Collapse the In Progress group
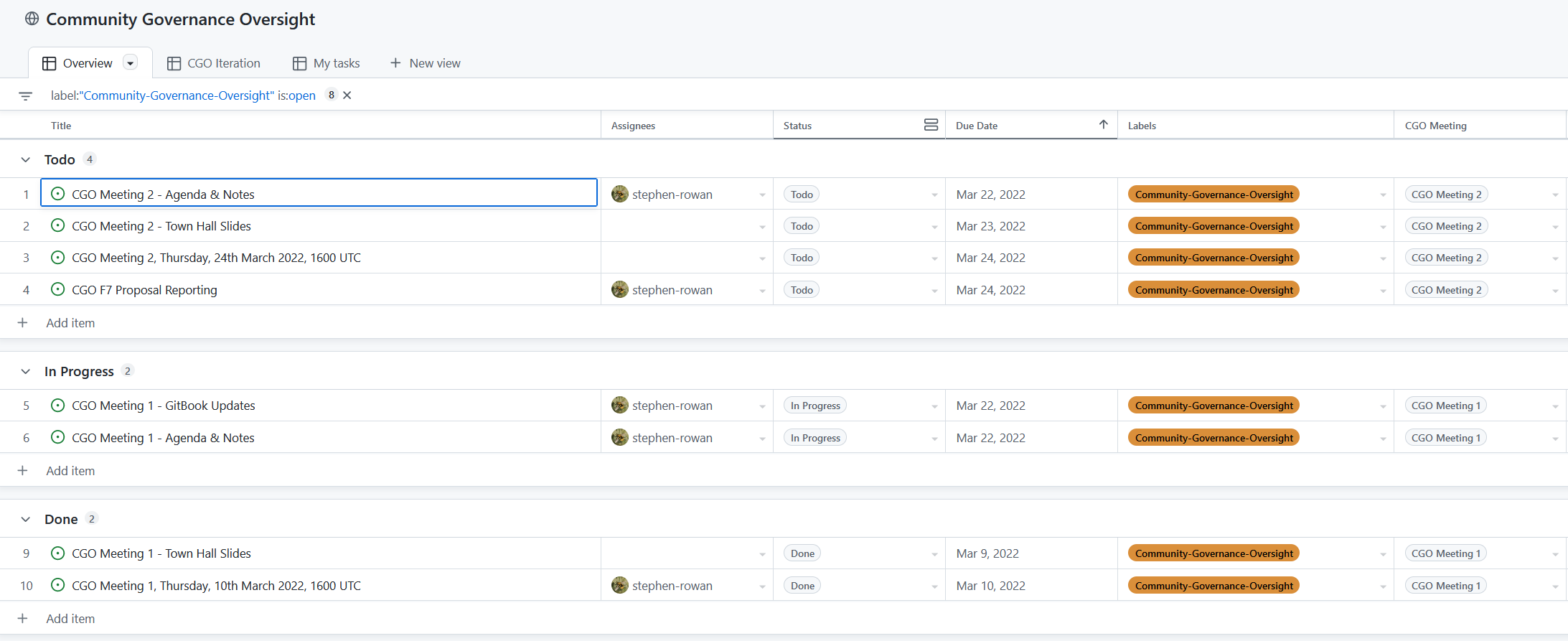The width and height of the screenshot is (1568, 641). [x=26, y=371]
